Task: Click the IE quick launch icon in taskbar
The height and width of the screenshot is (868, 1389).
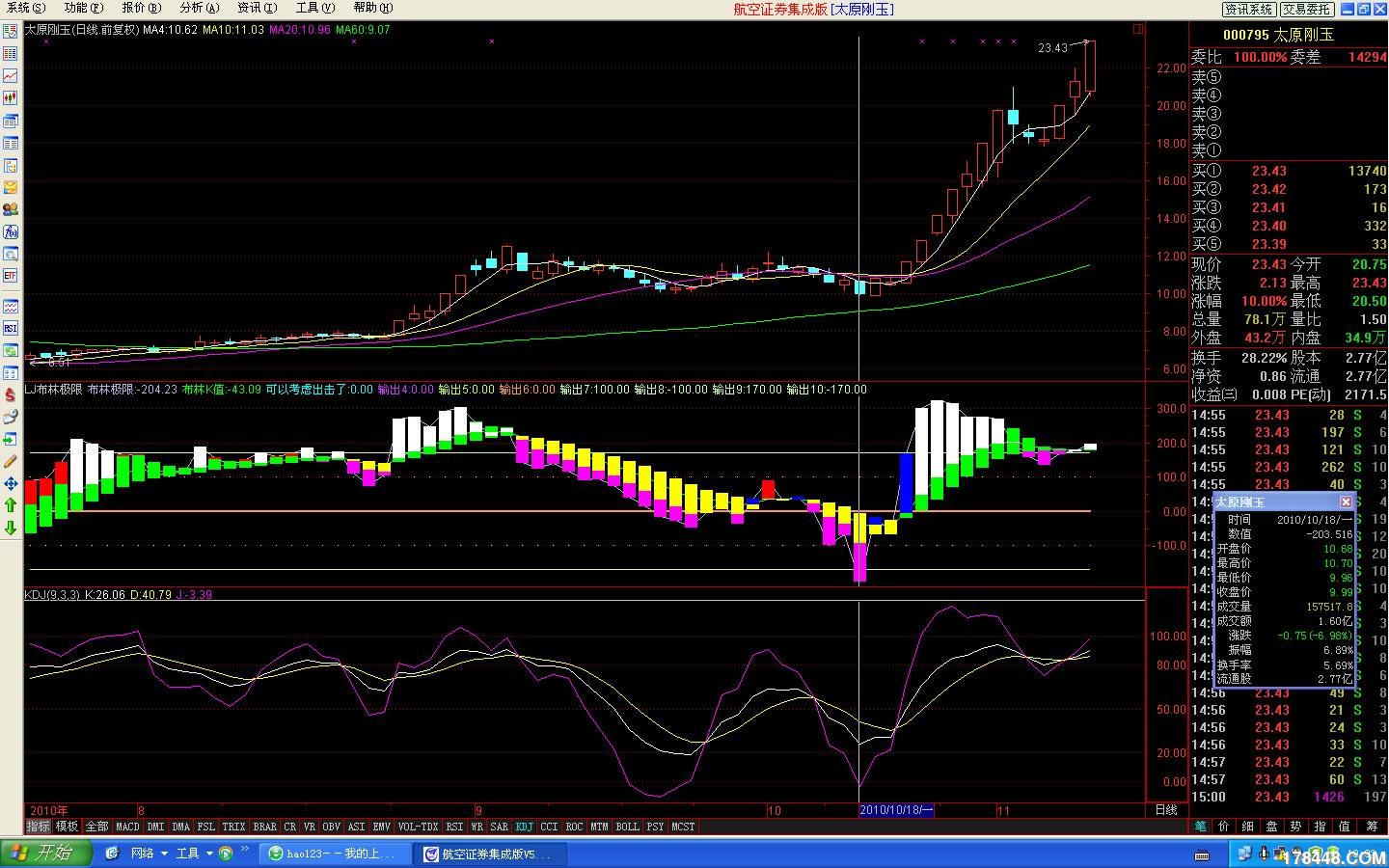Action: coord(112,854)
